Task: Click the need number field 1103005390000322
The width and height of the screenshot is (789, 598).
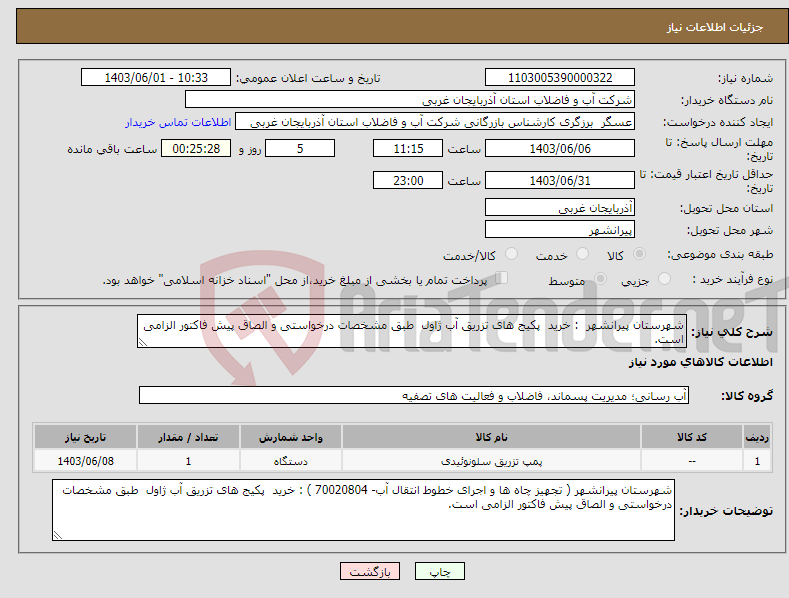Action: pos(560,78)
